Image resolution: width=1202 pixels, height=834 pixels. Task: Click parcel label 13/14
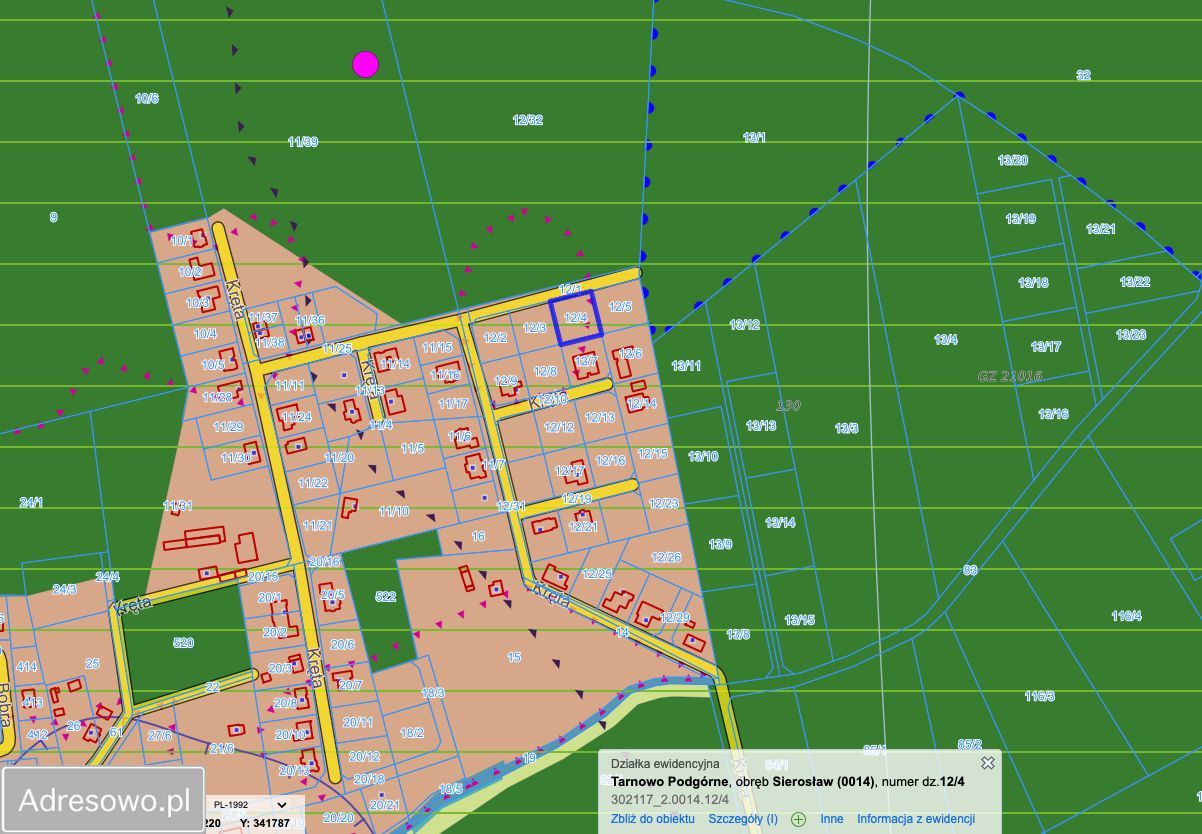[x=780, y=523]
